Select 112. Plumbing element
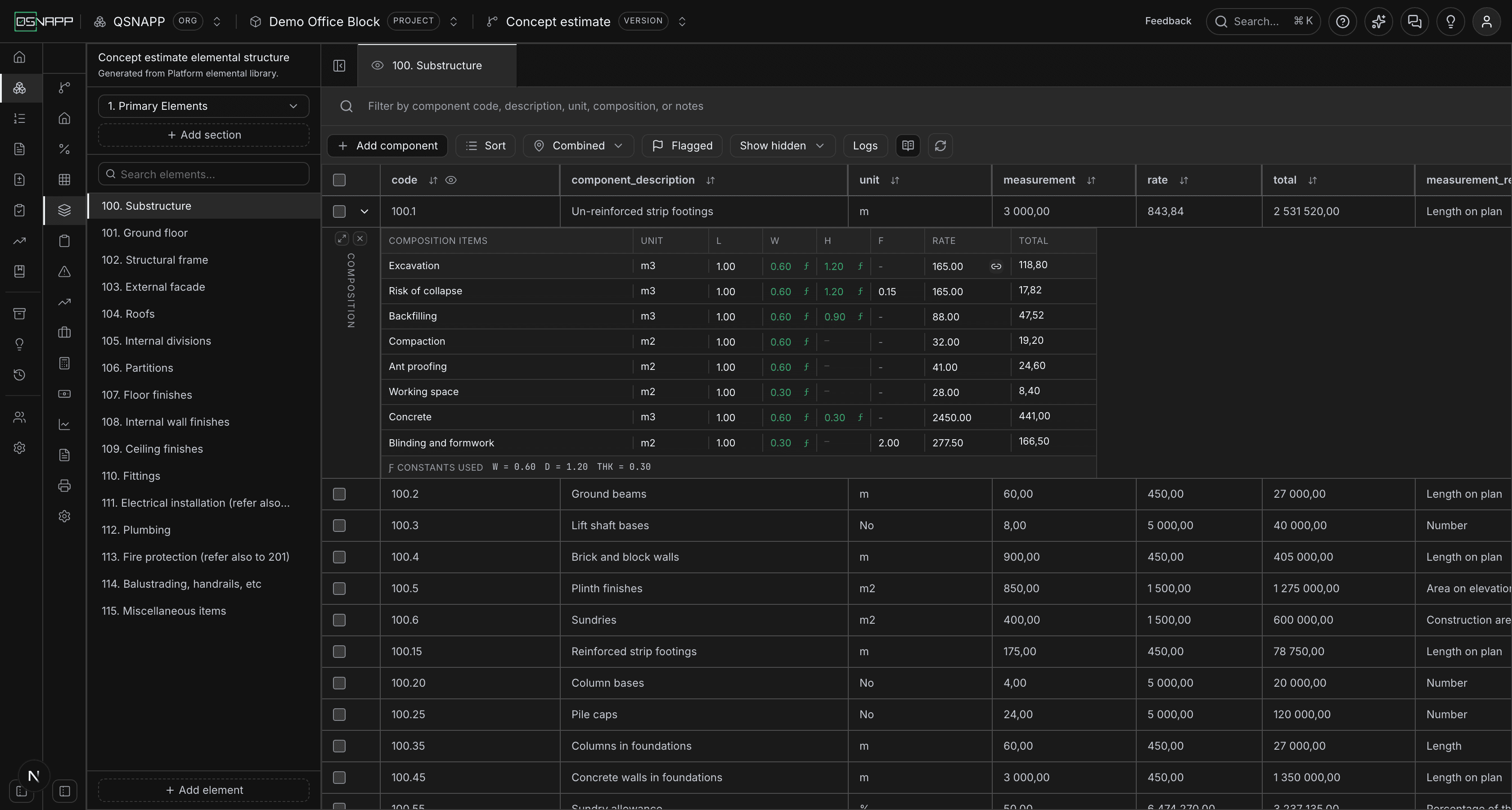Viewport: 1512px width, 810px height. (x=204, y=530)
